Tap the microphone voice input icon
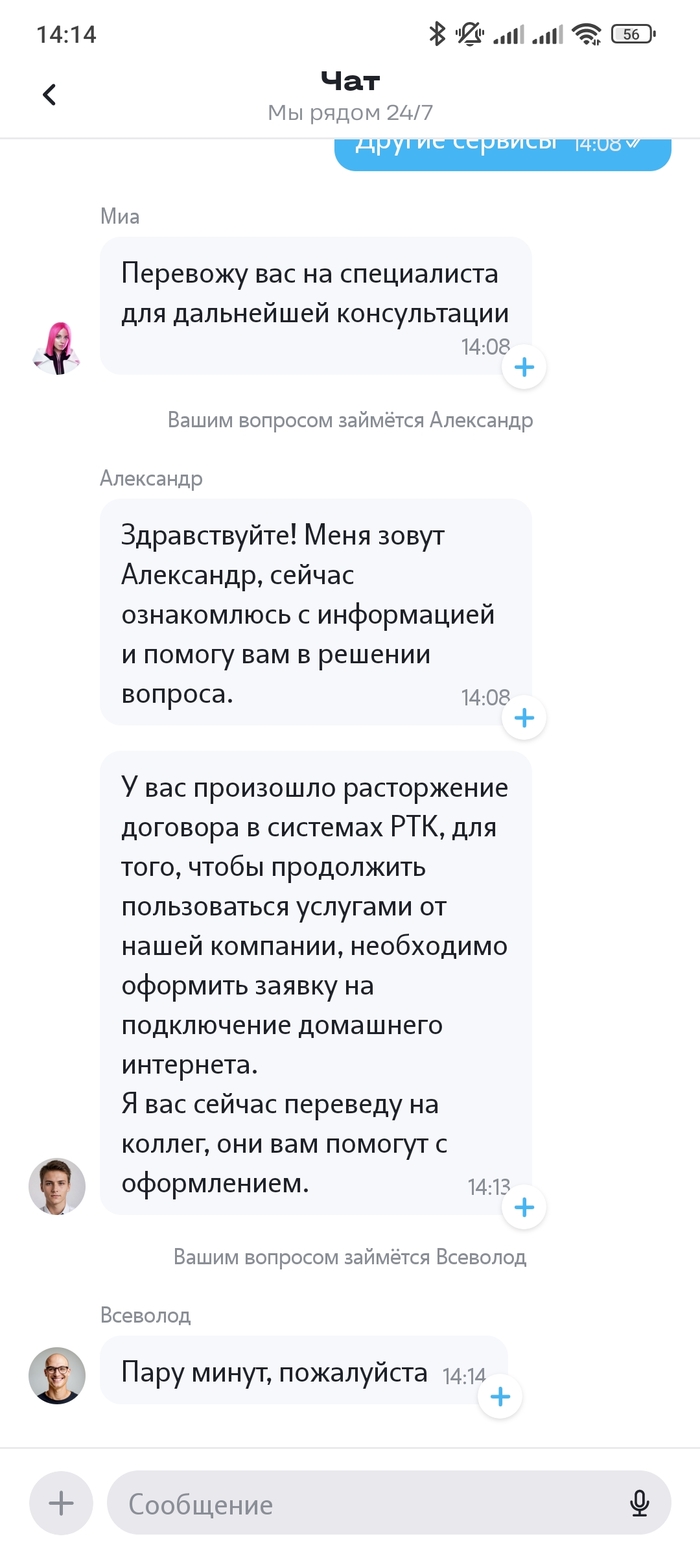The height and width of the screenshot is (1556, 700). coord(640,1503)
